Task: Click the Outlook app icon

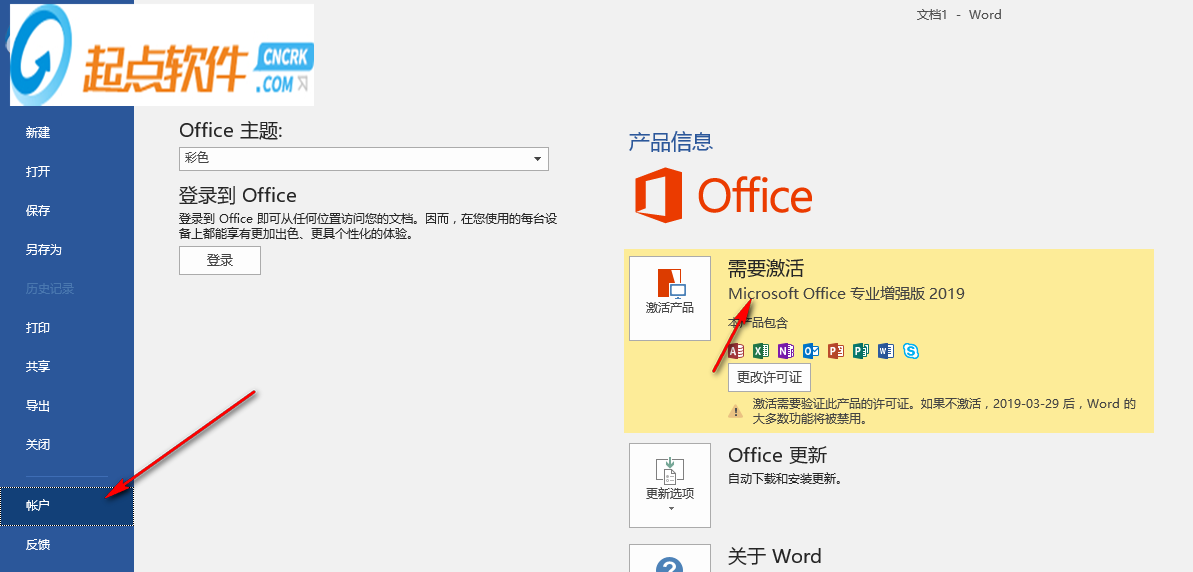Action: point(811,351)
